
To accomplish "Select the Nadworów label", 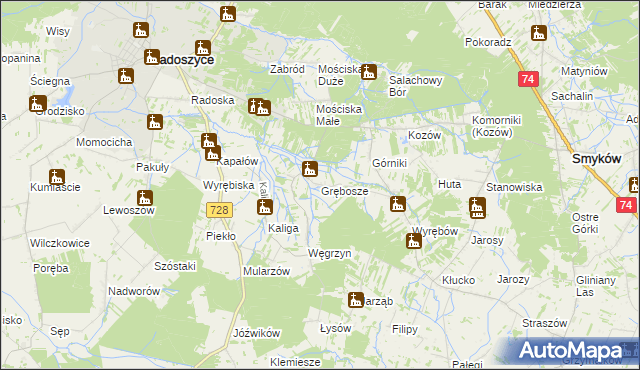I will coord(134,291).
